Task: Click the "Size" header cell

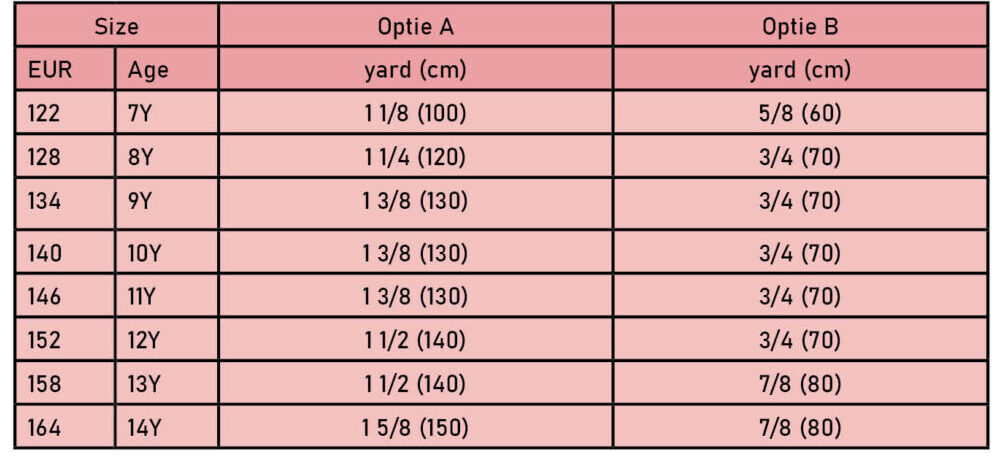Action: click(x=116, y=27)
